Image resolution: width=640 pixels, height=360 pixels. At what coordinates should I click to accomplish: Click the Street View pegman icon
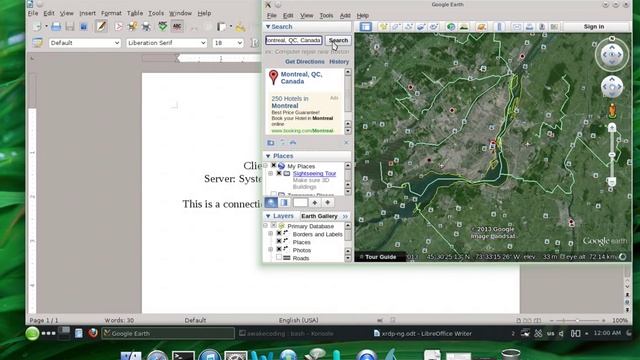tap(612, 111)
